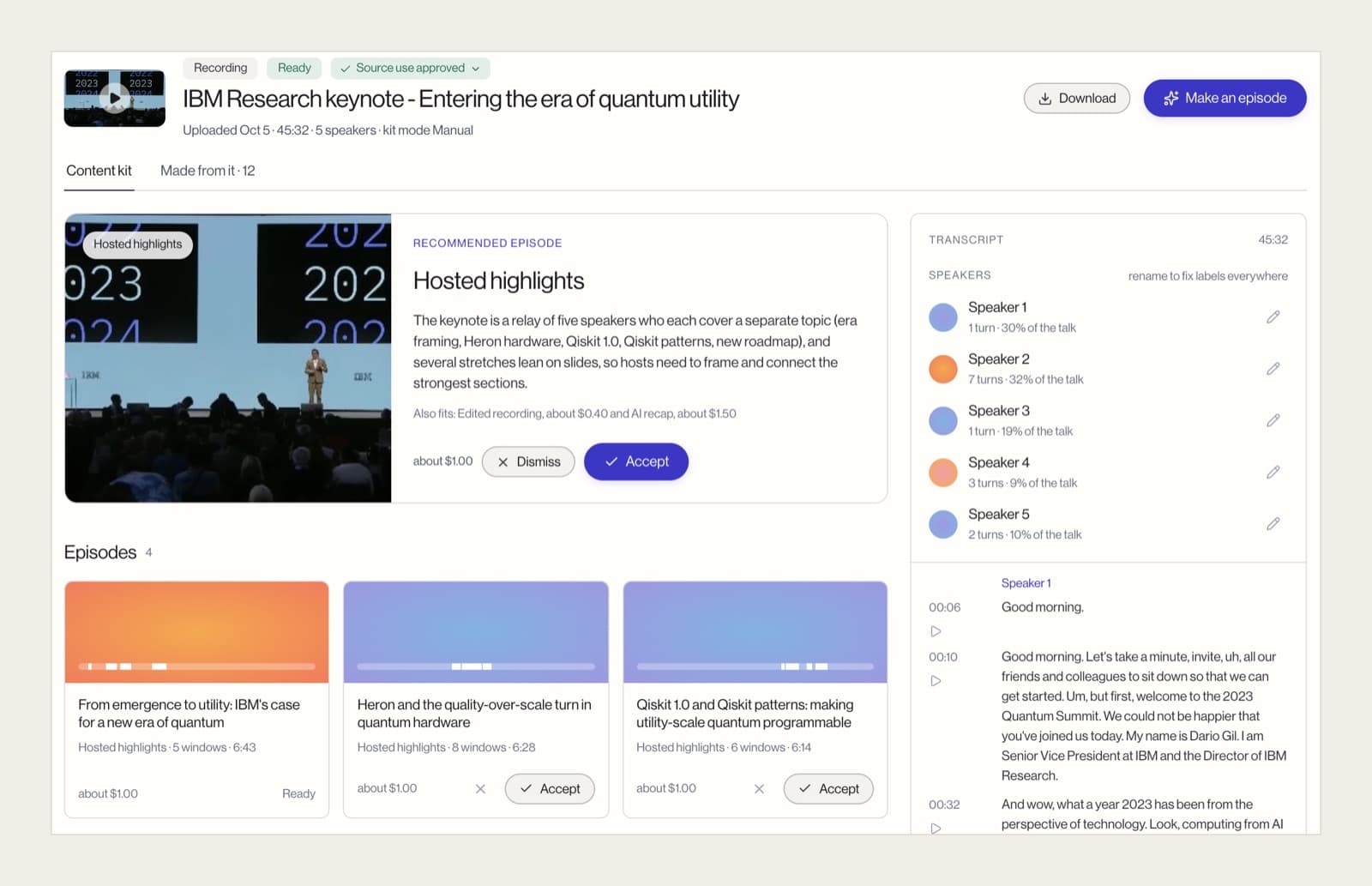Edit the Speaker 5 label icon
This screenshot has width=1372, height=886.
[x=1273, y=523]
